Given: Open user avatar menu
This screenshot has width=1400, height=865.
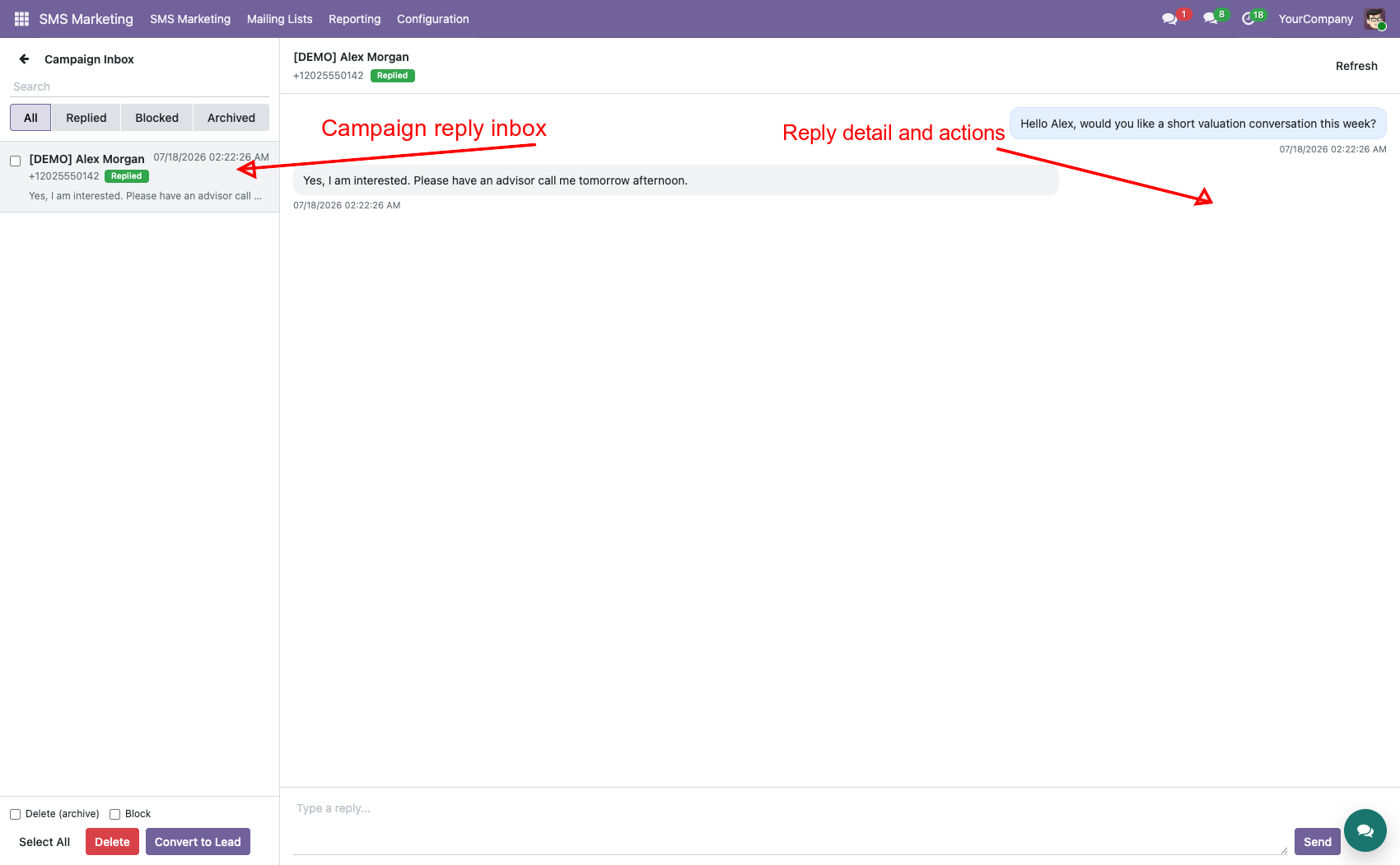Looking at the screenshot, I should pos(1374,19).
